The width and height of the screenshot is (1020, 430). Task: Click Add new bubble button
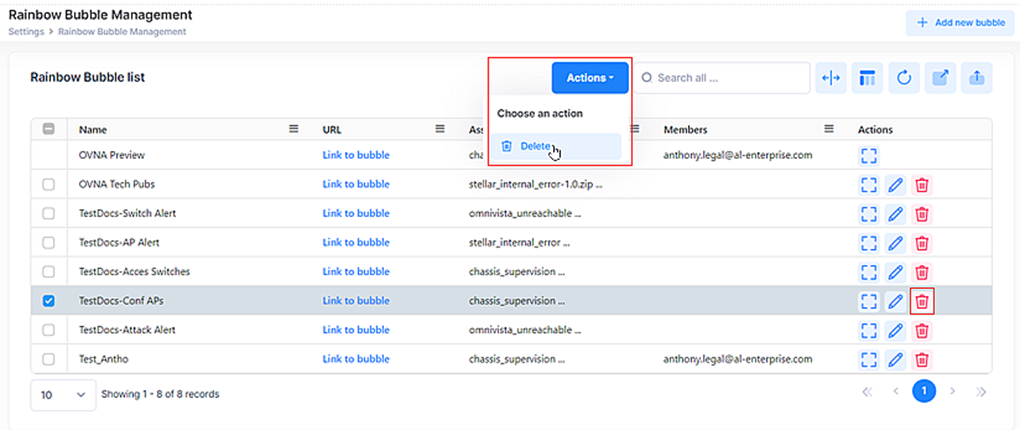(956, 22)
